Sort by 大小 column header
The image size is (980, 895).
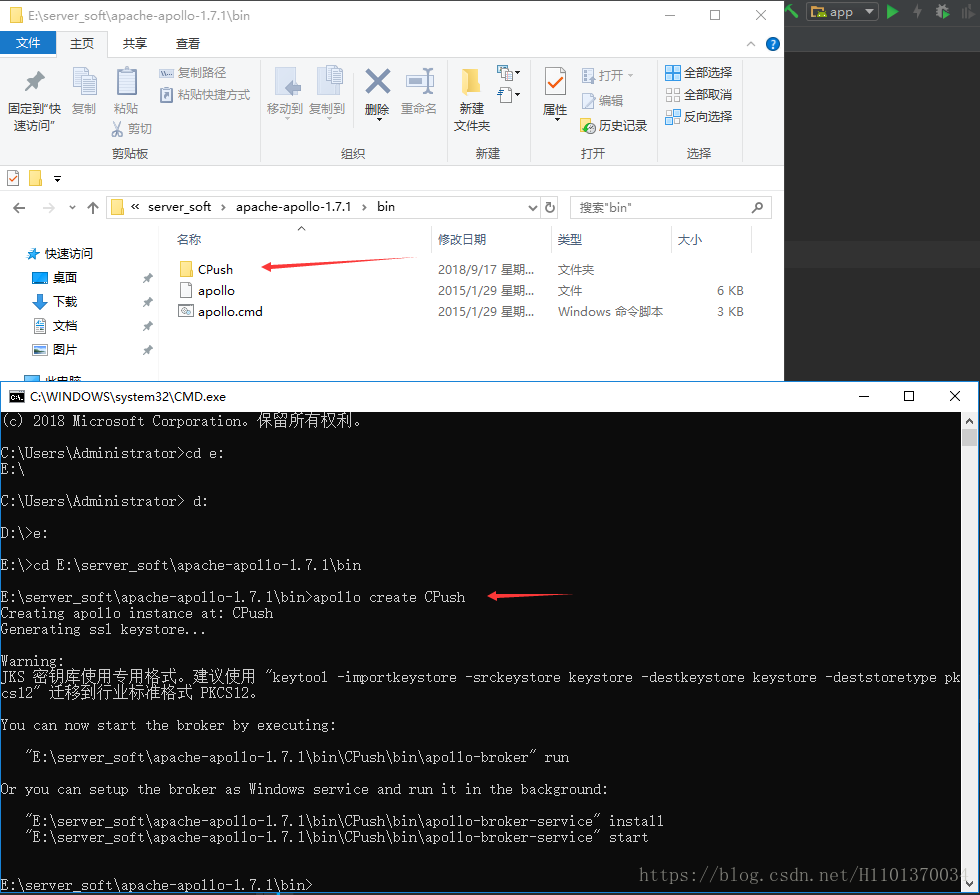pos(690,240)
